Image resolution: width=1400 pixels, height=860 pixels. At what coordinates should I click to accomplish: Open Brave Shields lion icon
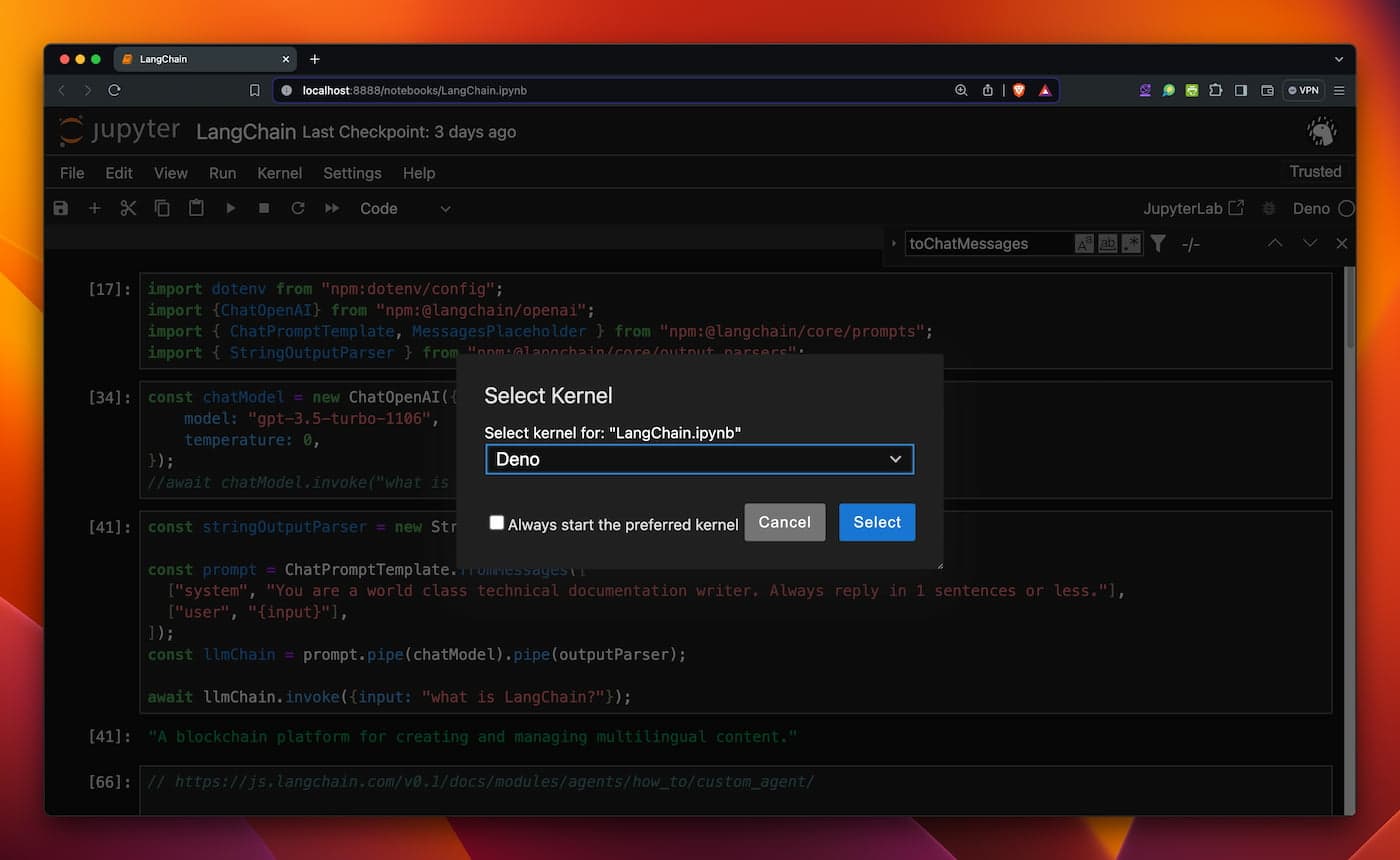click(x=1019, y=90)
